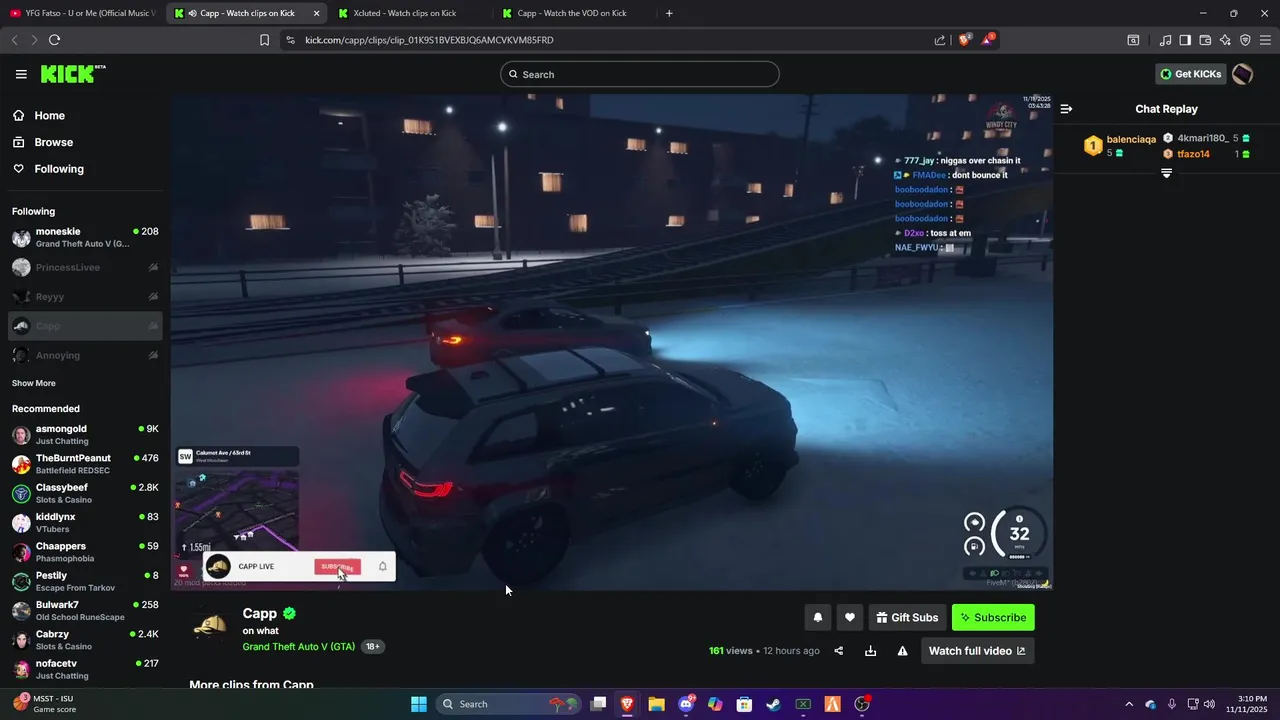Open the Windows Start menu
The width and height of the screenshot is (1280, 720).
[x=419, y=704]
